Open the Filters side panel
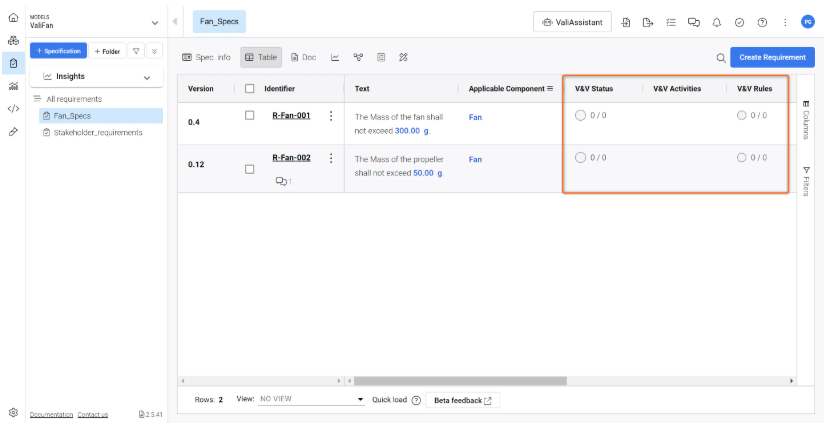The width and height of the screenshot is (827, 425). [x=805, y=181]
